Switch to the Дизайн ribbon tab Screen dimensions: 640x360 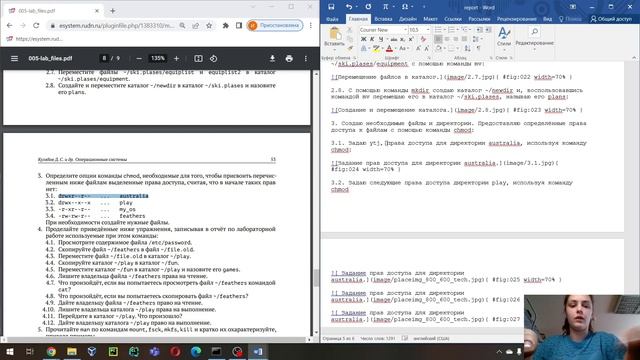(x=408, y=19)
